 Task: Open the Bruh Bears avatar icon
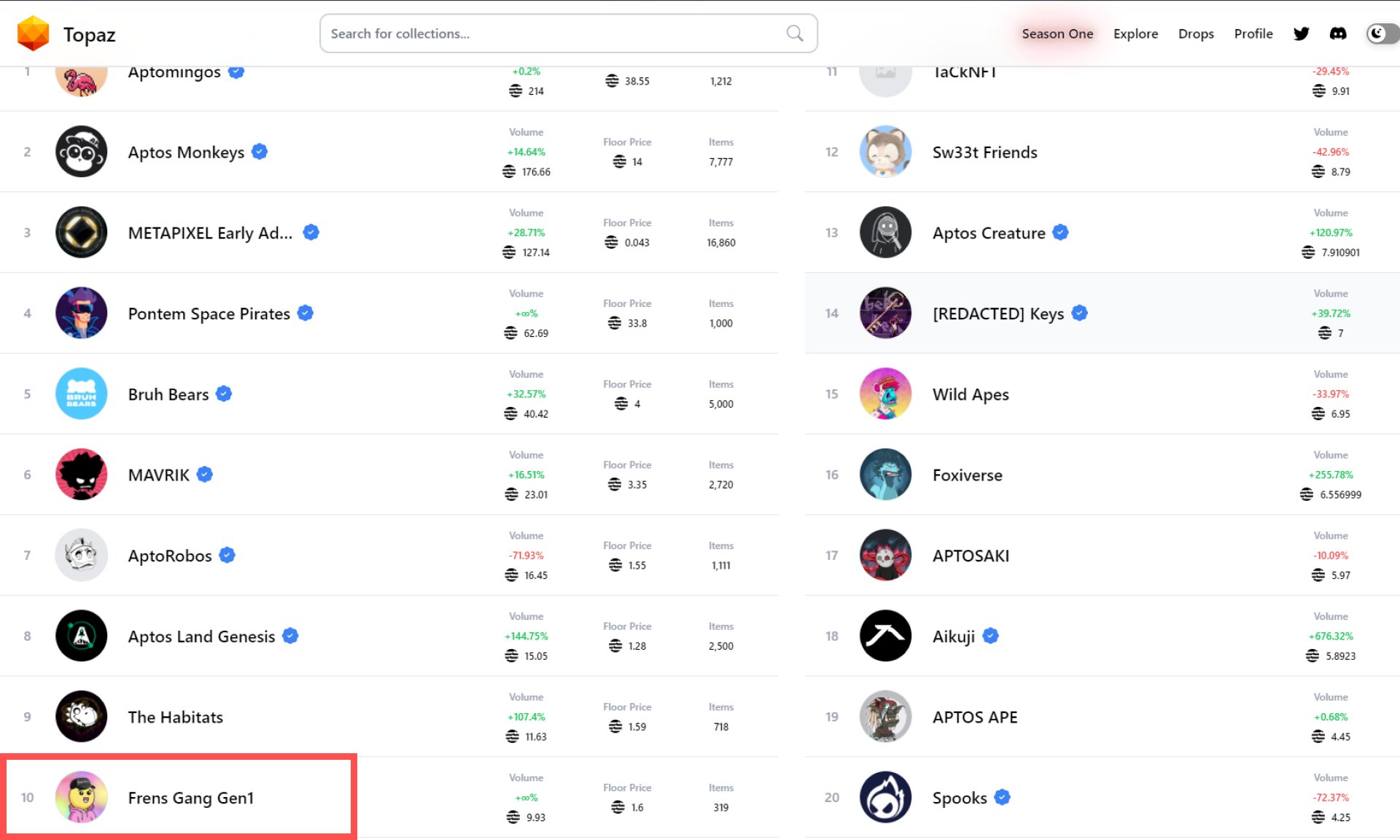coord(82,394)
